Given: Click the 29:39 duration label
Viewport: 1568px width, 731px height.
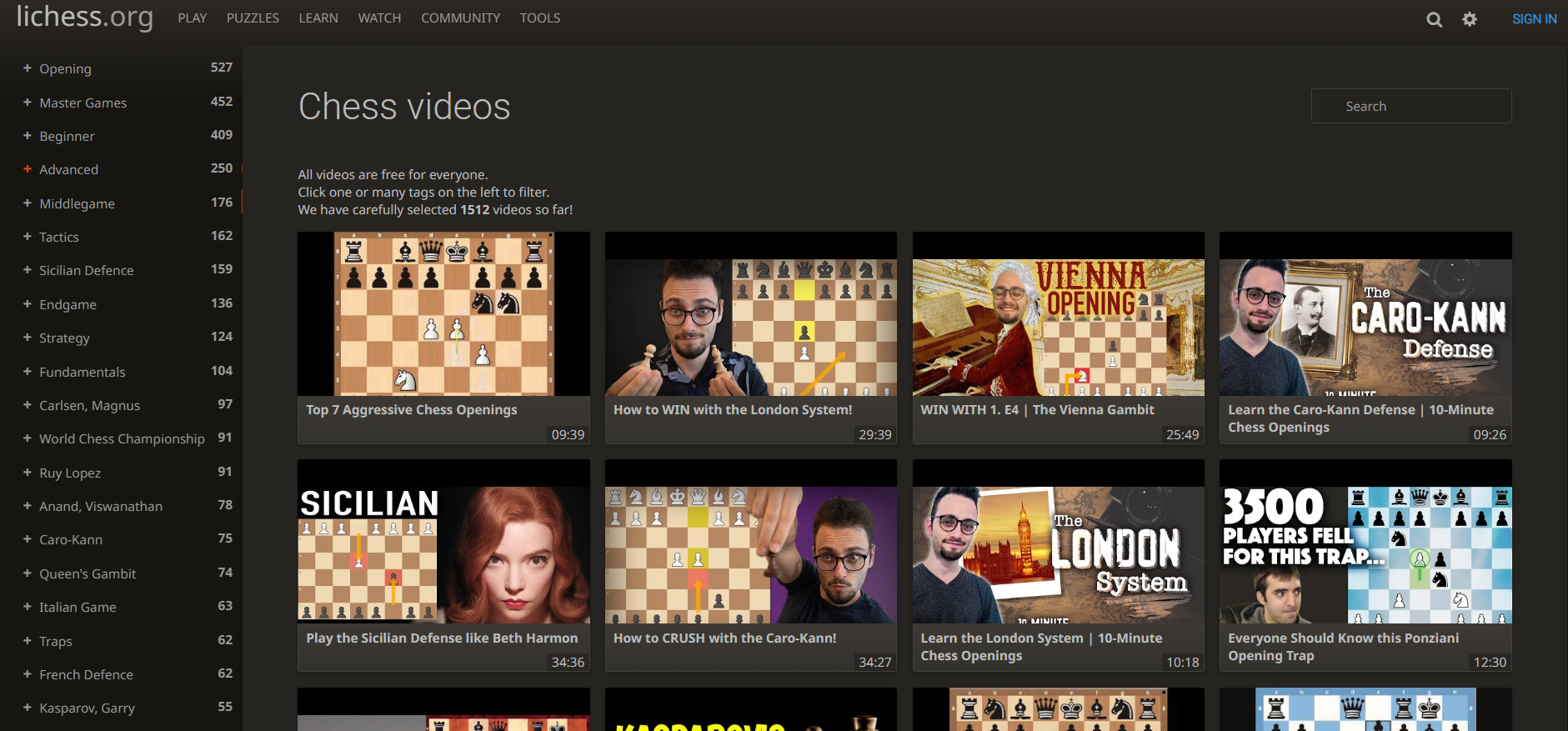Looking at the screenshot, I should tap(875, 434).
